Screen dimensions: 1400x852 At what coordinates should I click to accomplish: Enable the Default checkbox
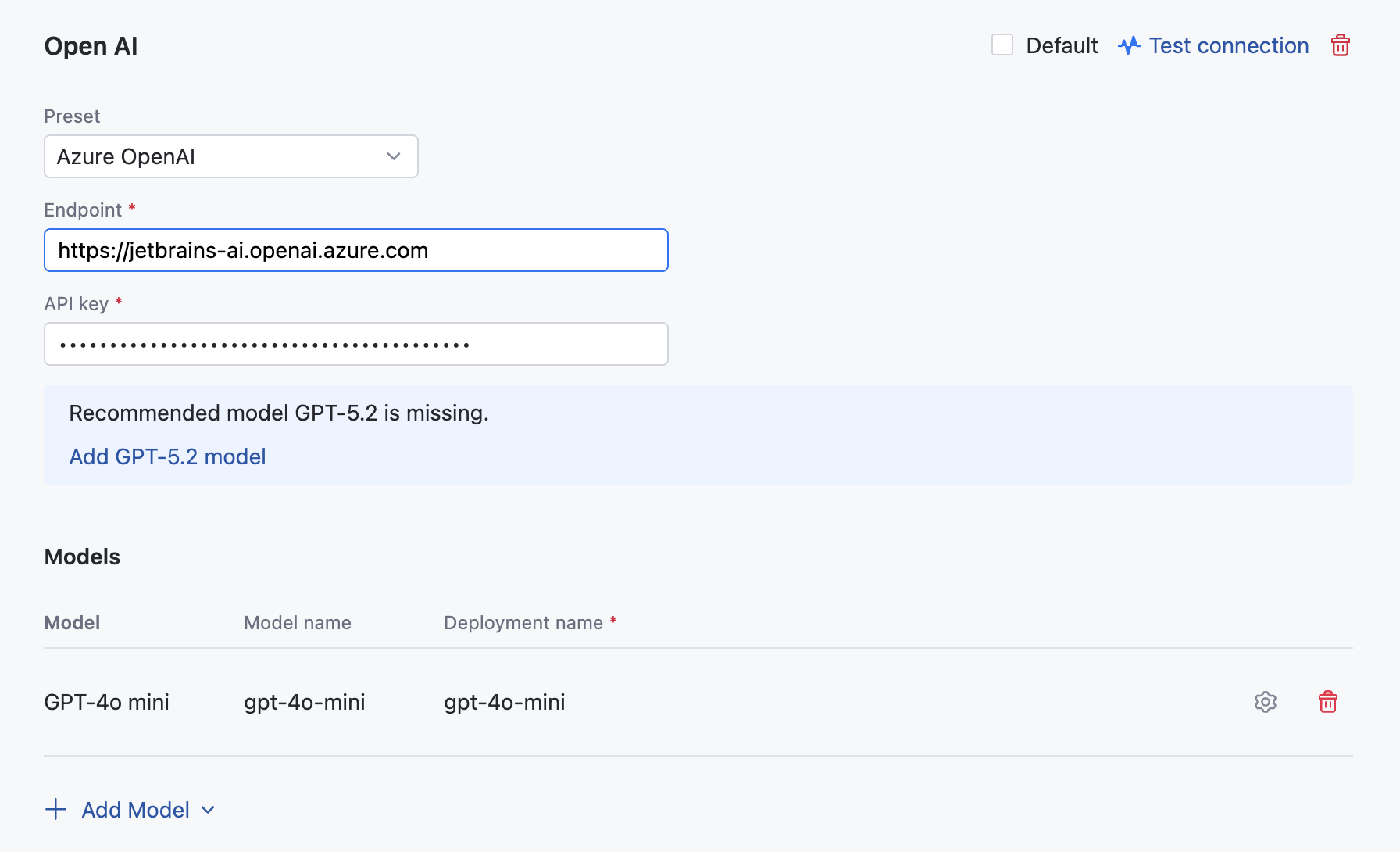pos(1002,45)
